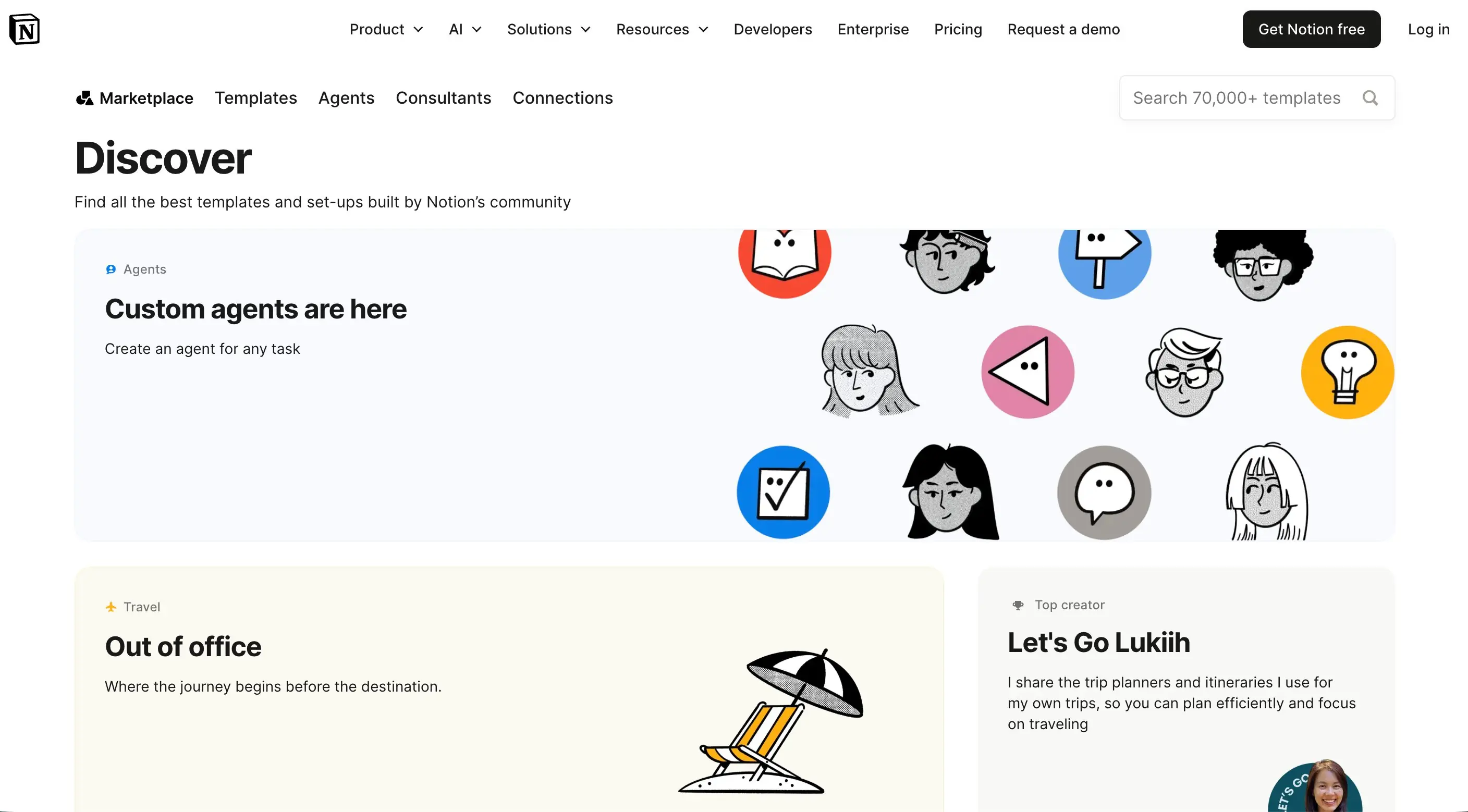Expand the Product menu
The width and height of the screenshot is (1468, 812).
click(386, 29)
